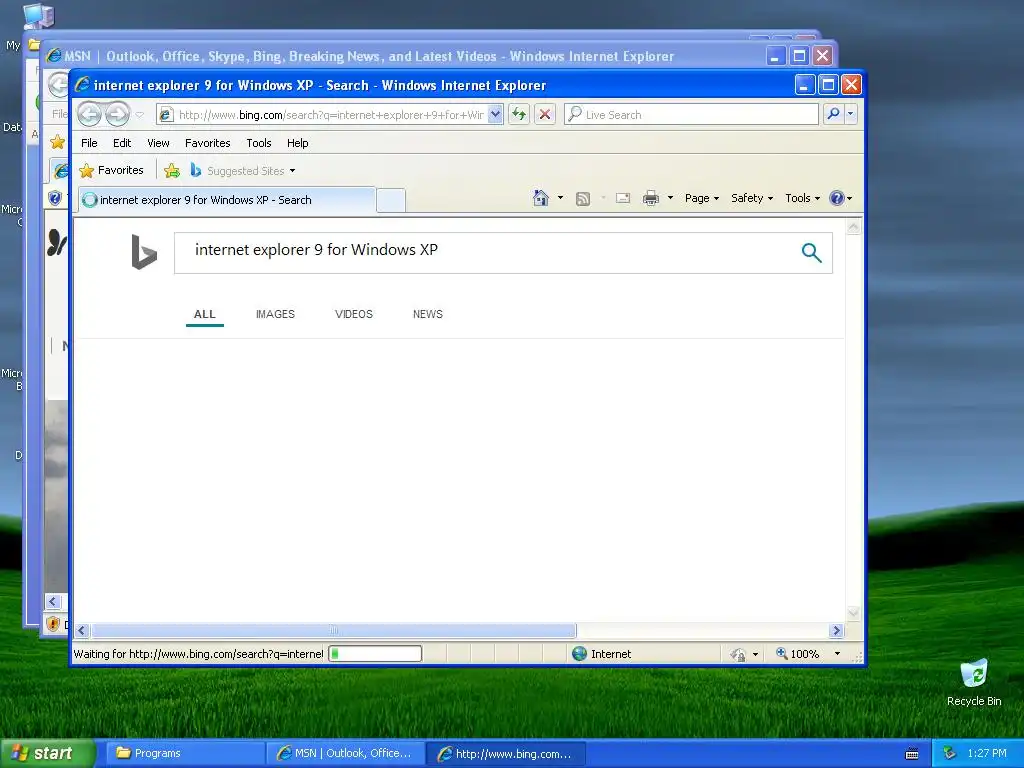Image resolution: width=1024 pixels, height=768 pixels.
Task: Click the keyboard icon in the taskbar
Action: click(912, 754)
